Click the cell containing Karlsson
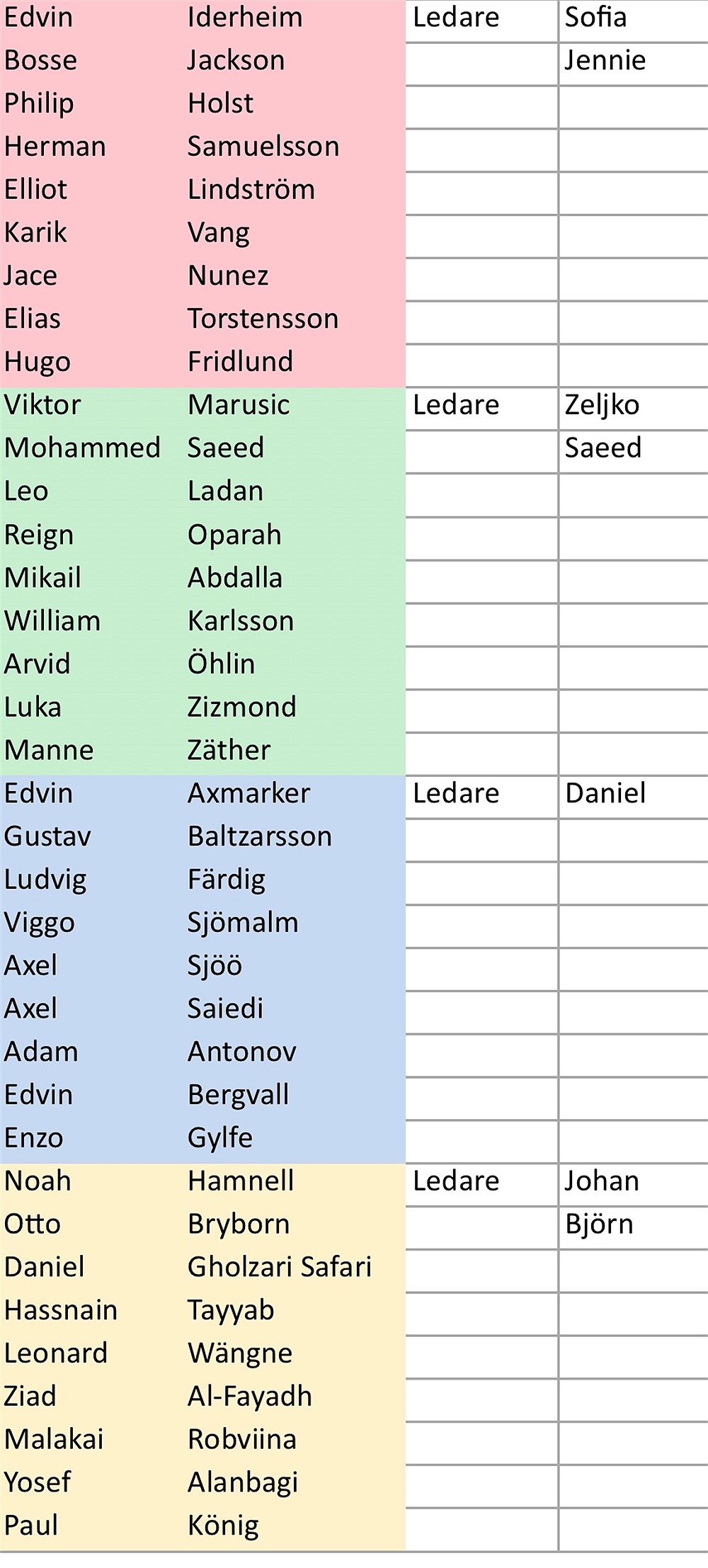 click(241, 621)
